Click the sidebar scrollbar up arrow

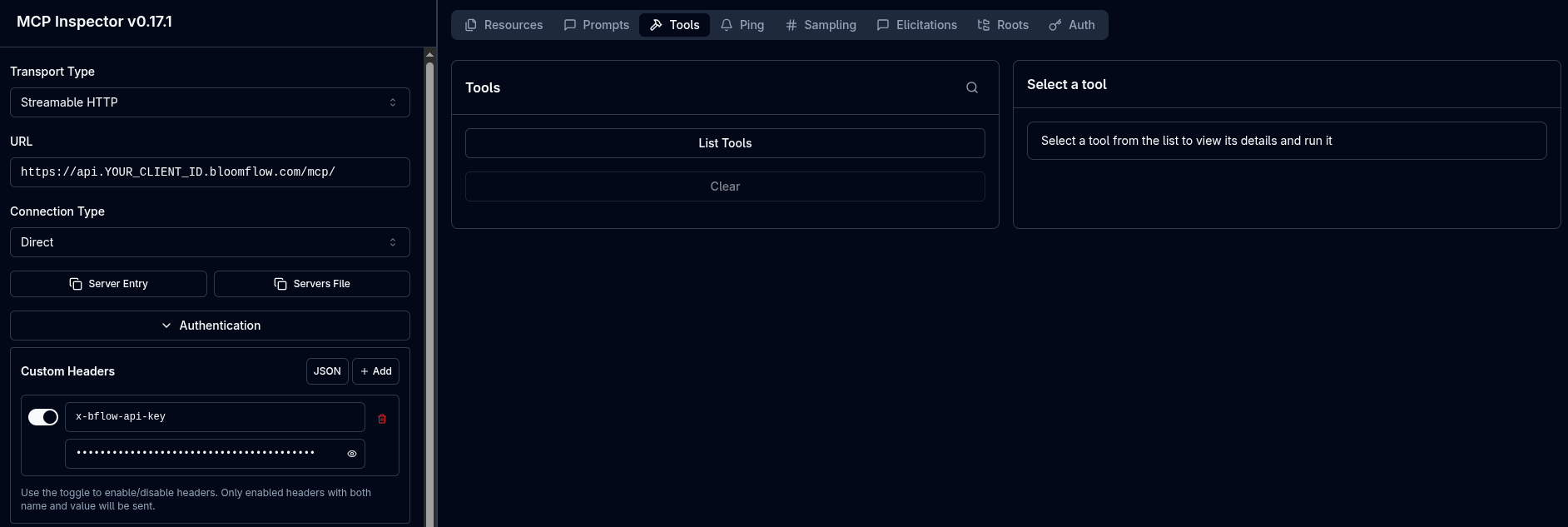click(429, 54)
